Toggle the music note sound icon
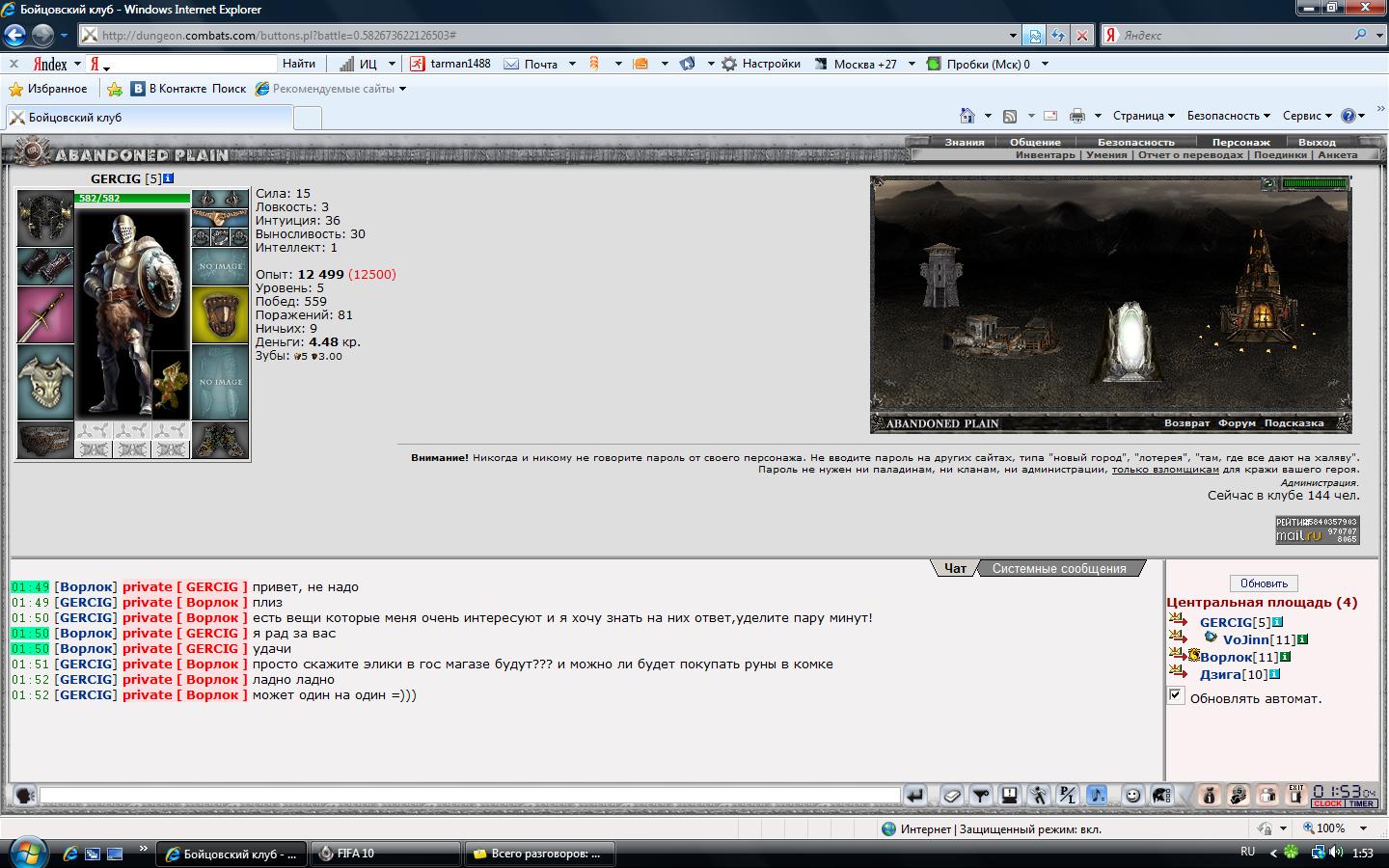The image size is (1389, 868). [1097, 796]
